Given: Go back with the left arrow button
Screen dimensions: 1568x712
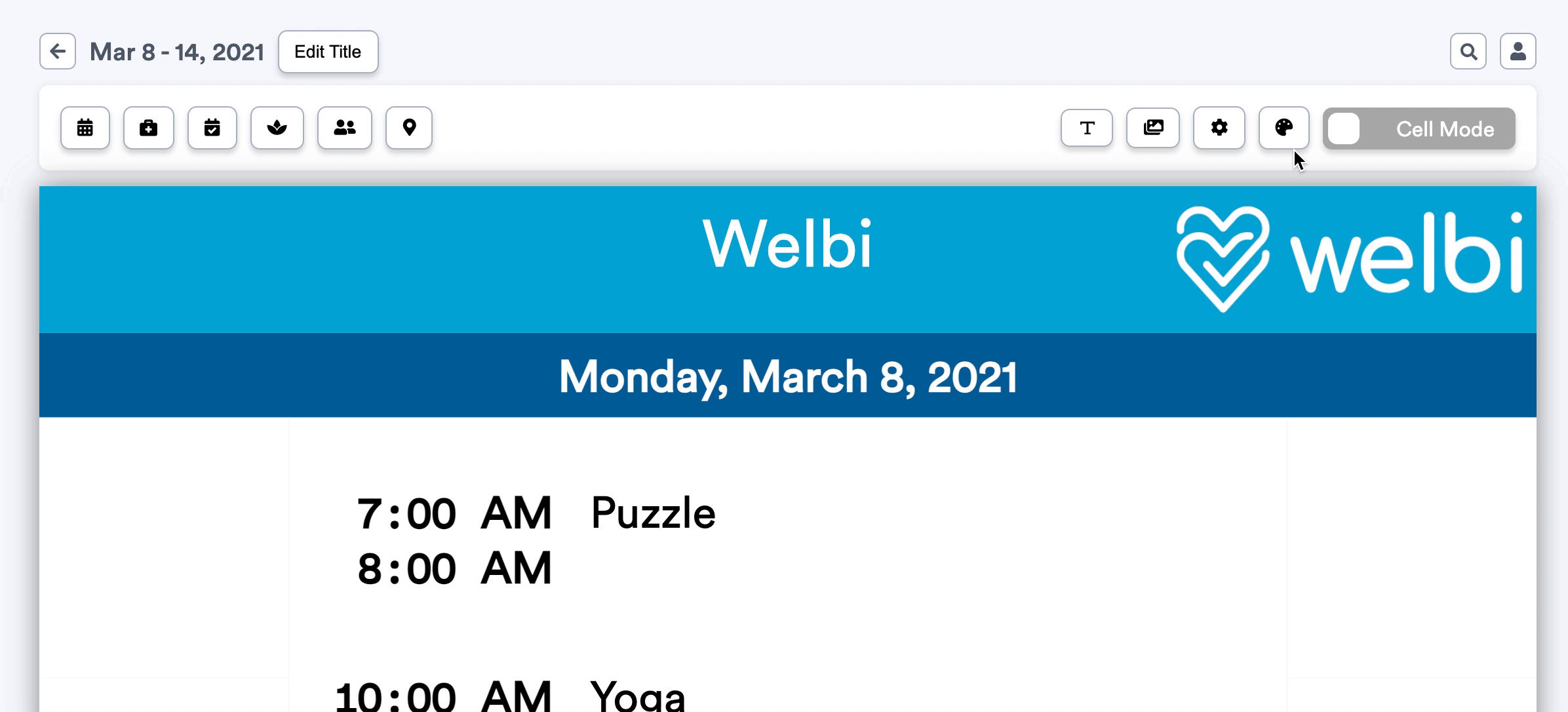Looking at the screenshot, I should pos(58,51).
